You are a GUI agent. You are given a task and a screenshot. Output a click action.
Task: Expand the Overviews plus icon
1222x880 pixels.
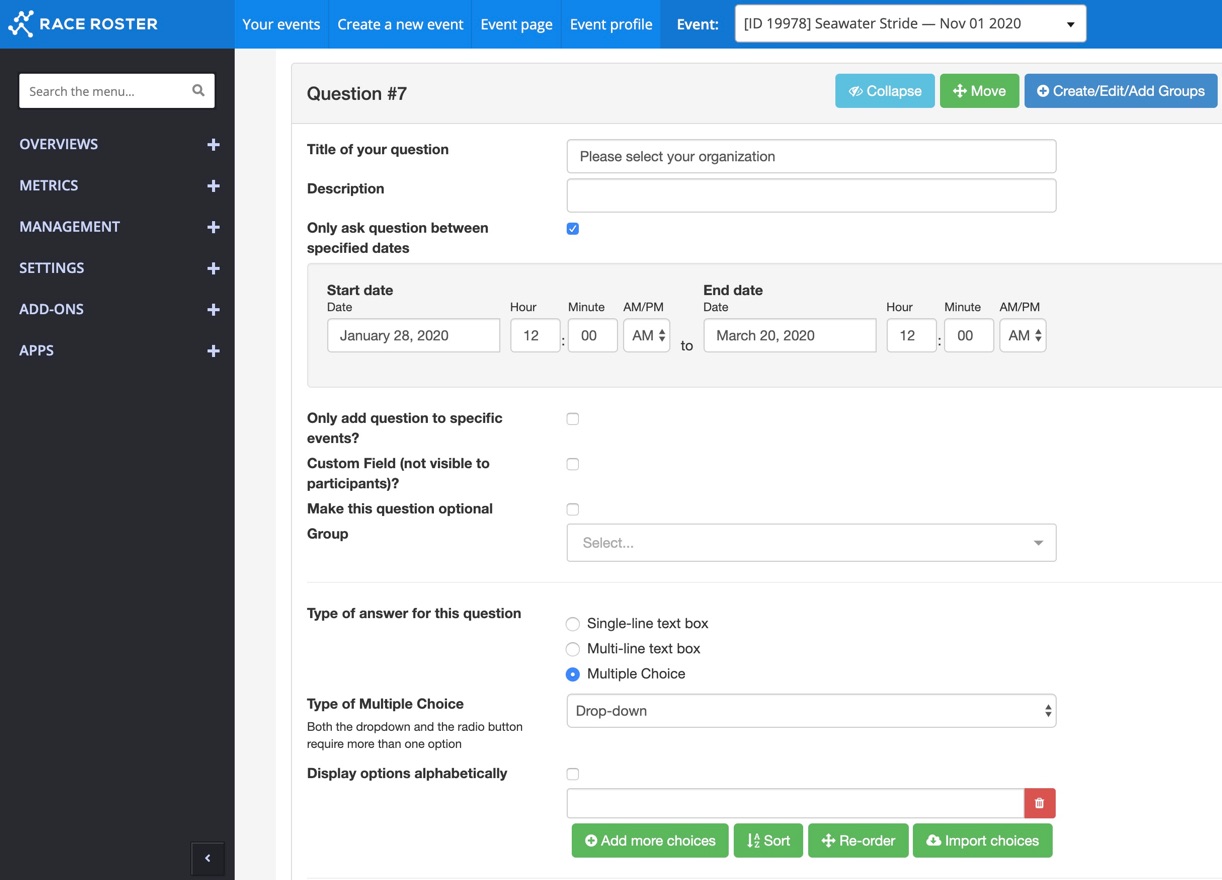pyautogui.click(x=213, y=145)
